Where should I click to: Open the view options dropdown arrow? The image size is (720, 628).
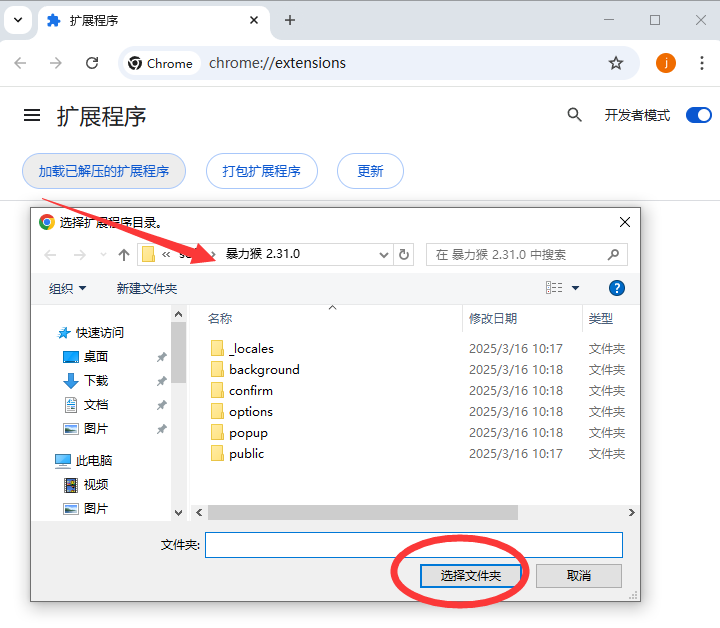575,288
